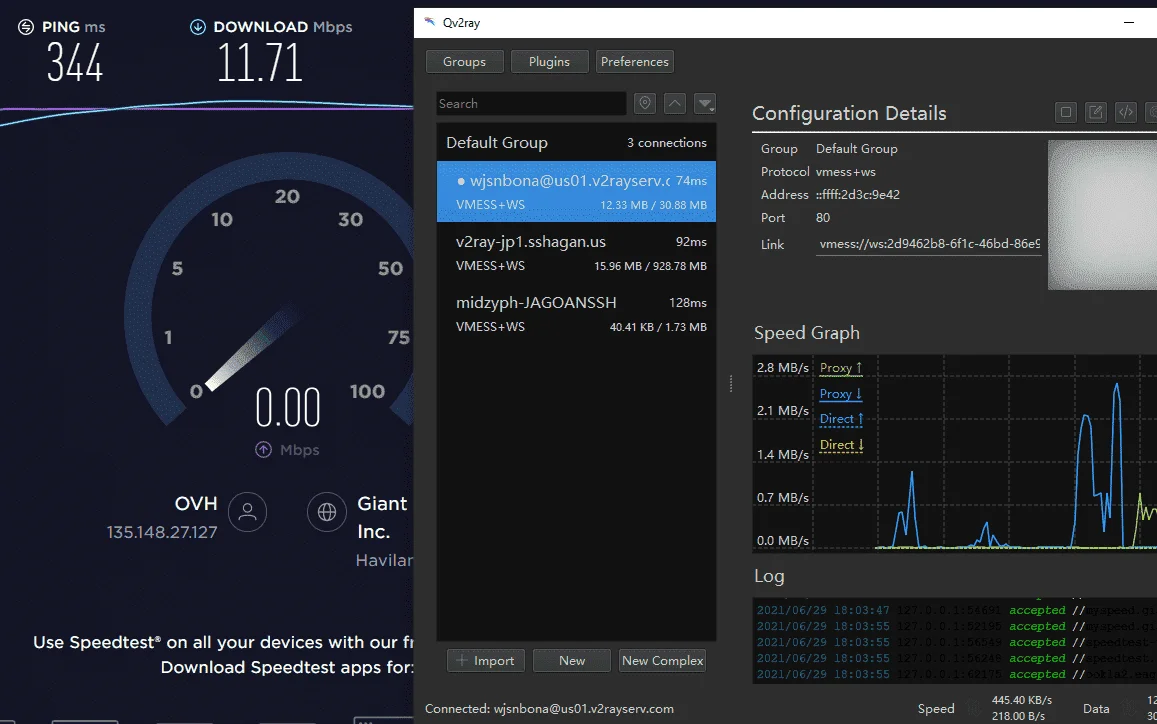Click the '218.00 B/s' speed value
This screenshot has height=724, width=1157.
(x=1018, y=716)
